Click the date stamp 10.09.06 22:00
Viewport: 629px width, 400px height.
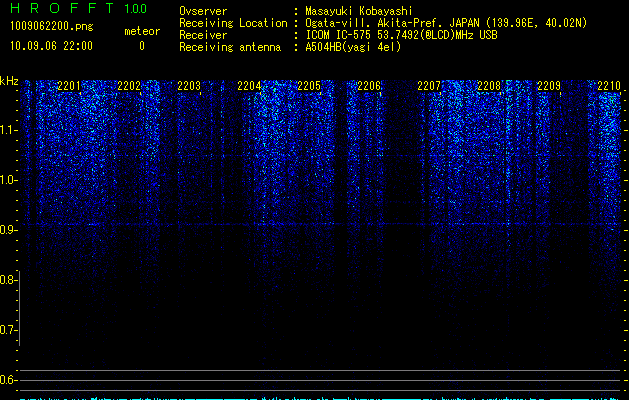pos(51,46)
